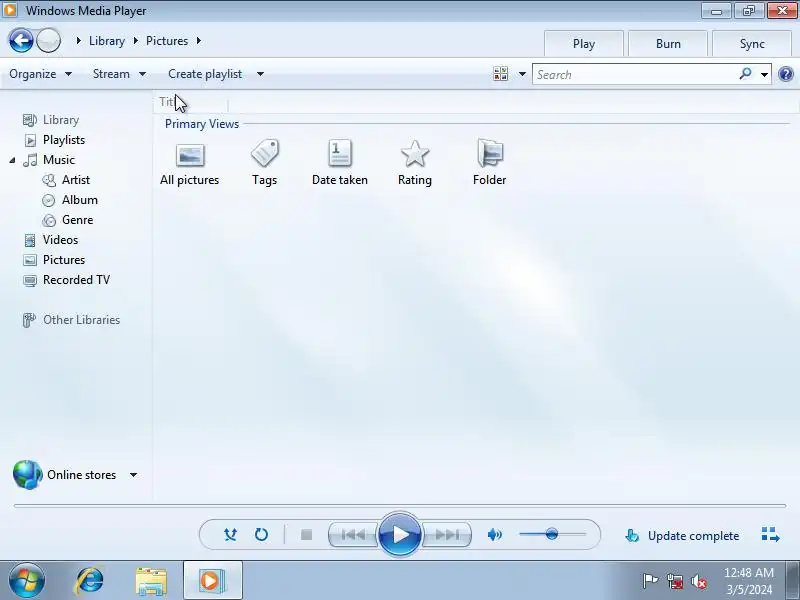Click the network tray icon
Viewport: 800px width, 600px height.
point(674,581)
